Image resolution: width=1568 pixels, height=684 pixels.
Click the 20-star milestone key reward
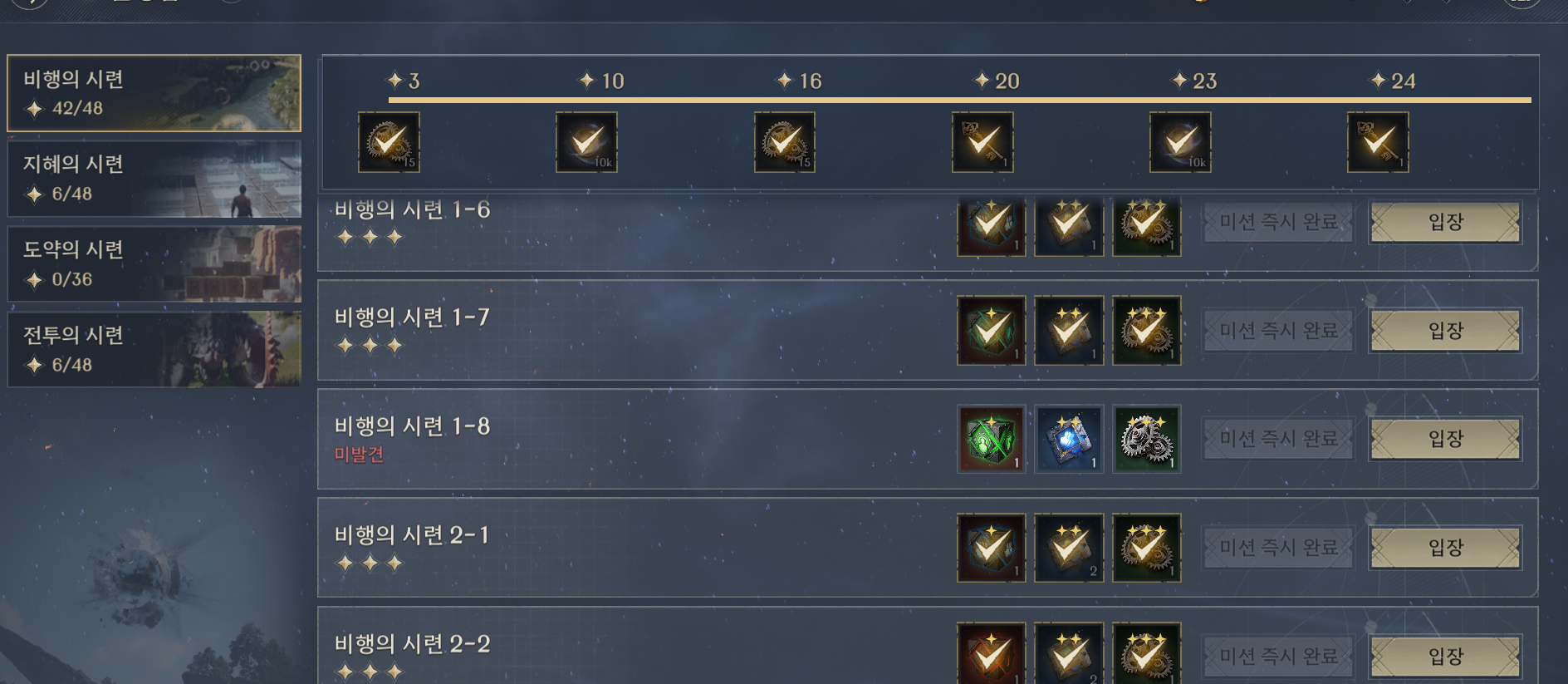(982, 142)
